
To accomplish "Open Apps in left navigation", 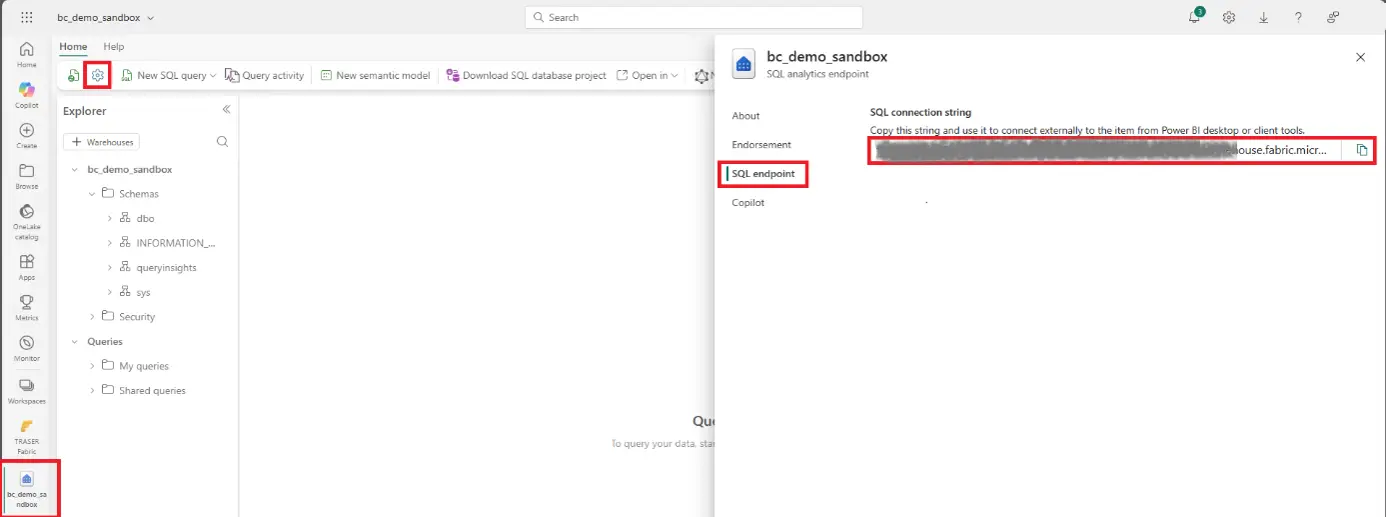I will [27, 267].
